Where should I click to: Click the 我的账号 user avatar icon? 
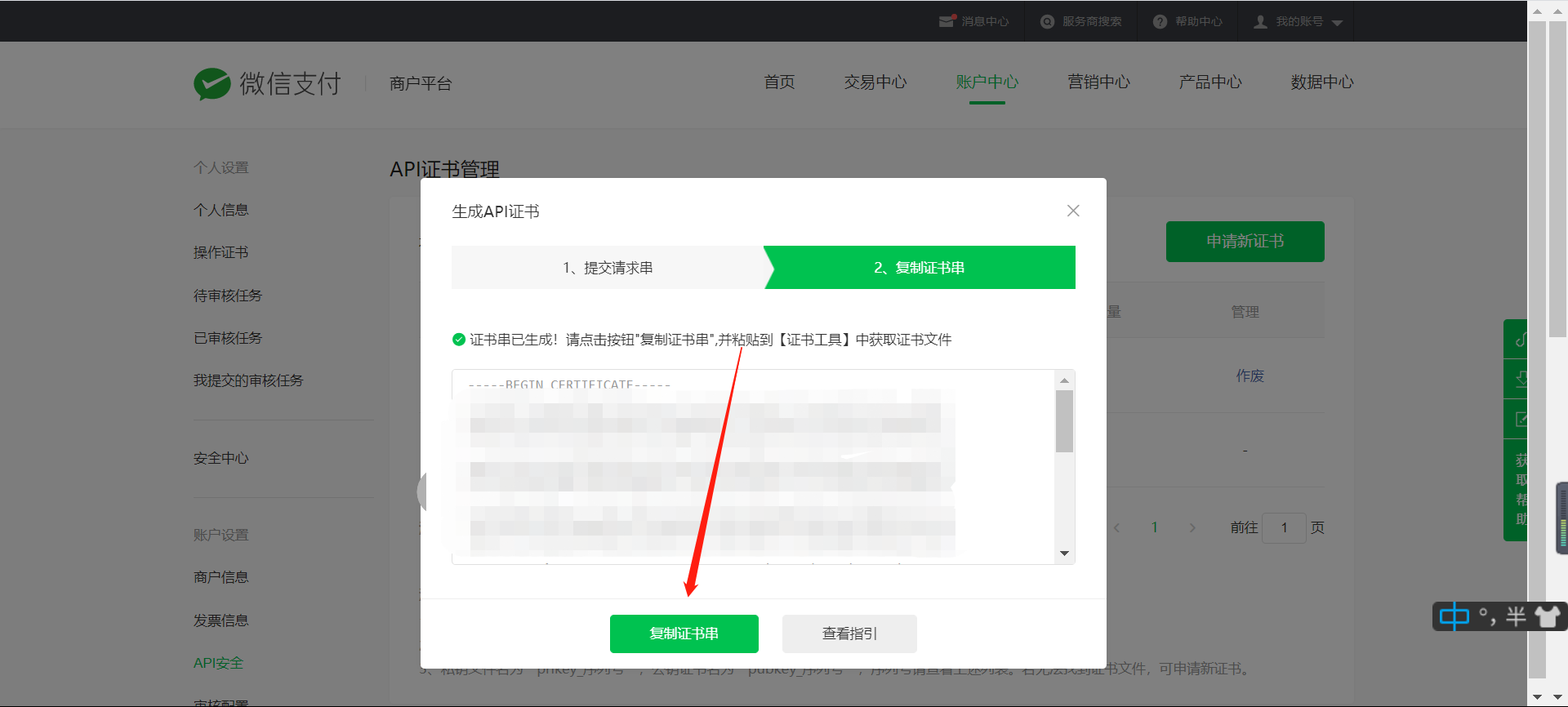point(1261,21)
